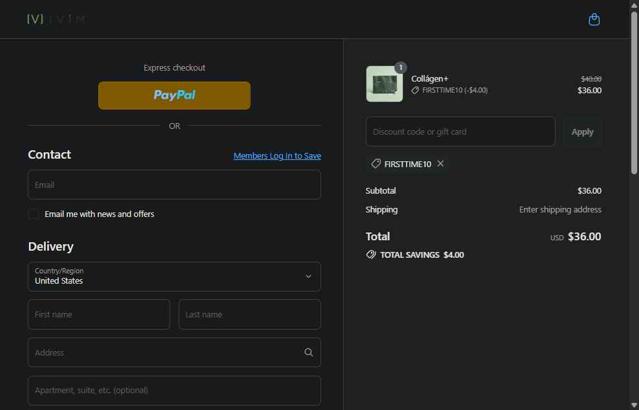Remove the FIRSTTIME10 discount code
639x410 pixels.
click(x=441, y=163)
